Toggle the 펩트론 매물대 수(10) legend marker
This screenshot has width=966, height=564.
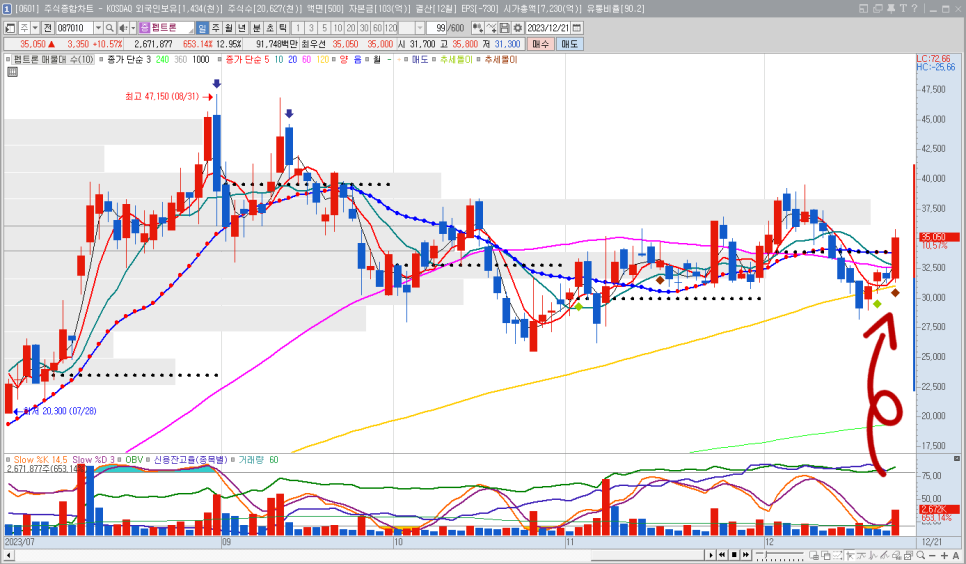(x=8, y=60)
